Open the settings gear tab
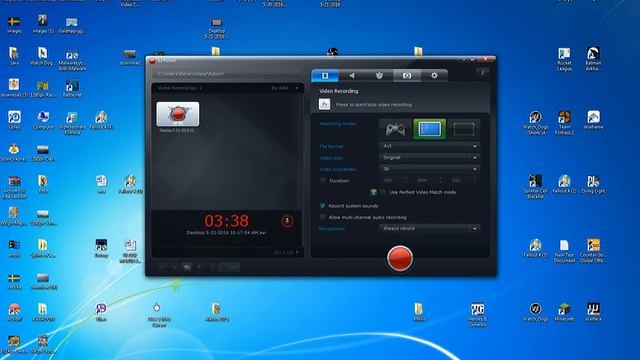 pos(434,76)
